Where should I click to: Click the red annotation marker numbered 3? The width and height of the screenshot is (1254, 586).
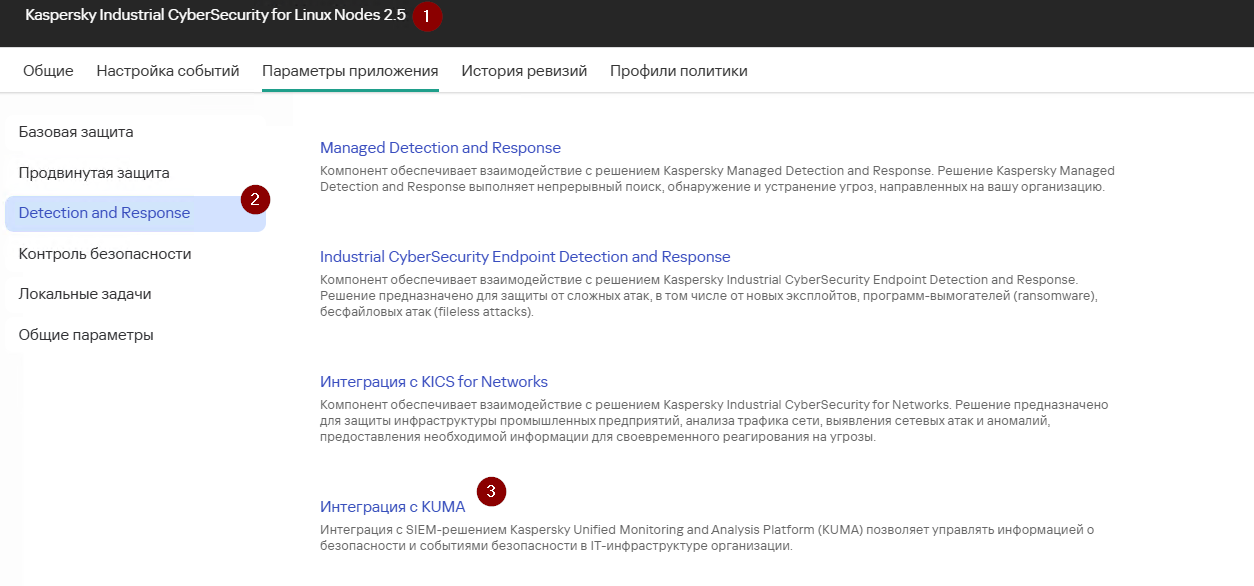[491, 491]
